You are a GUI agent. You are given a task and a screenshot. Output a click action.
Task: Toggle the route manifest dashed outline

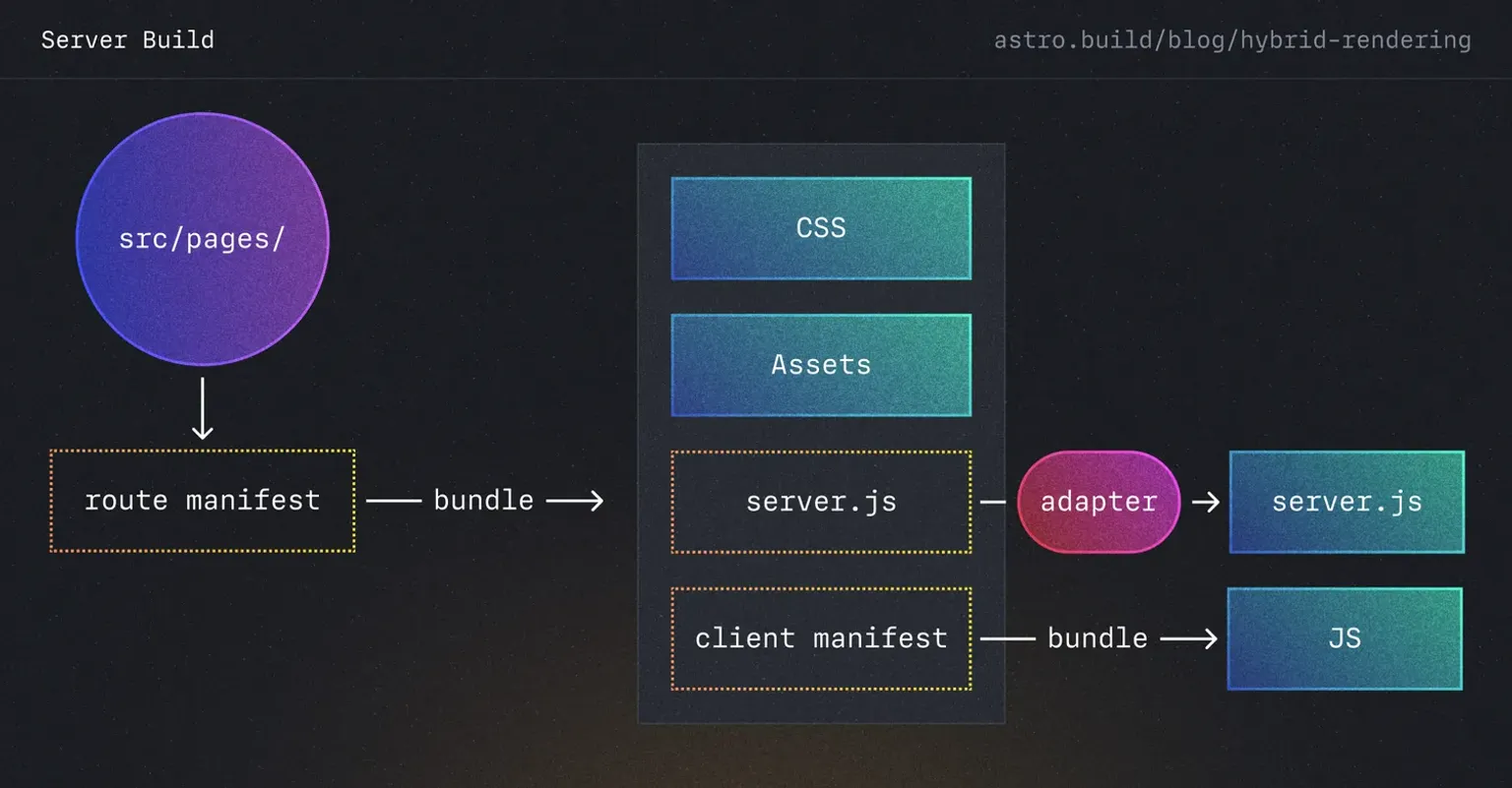pos(202,500)
